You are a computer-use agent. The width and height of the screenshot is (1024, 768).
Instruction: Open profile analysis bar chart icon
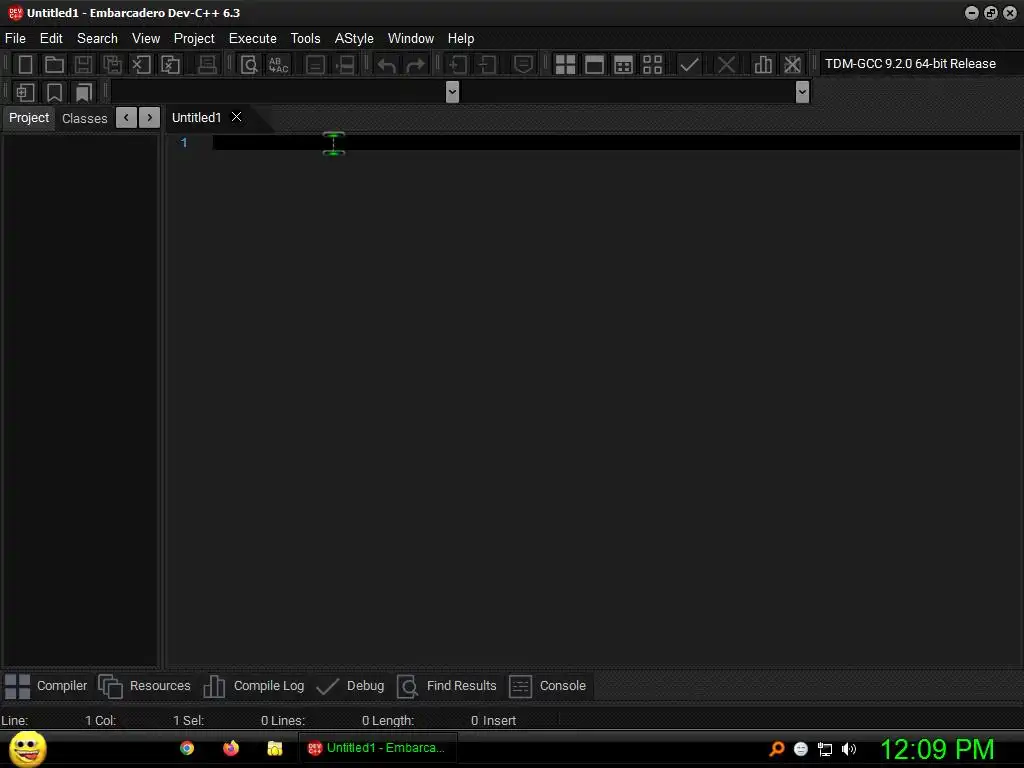(x=763, y=64)
